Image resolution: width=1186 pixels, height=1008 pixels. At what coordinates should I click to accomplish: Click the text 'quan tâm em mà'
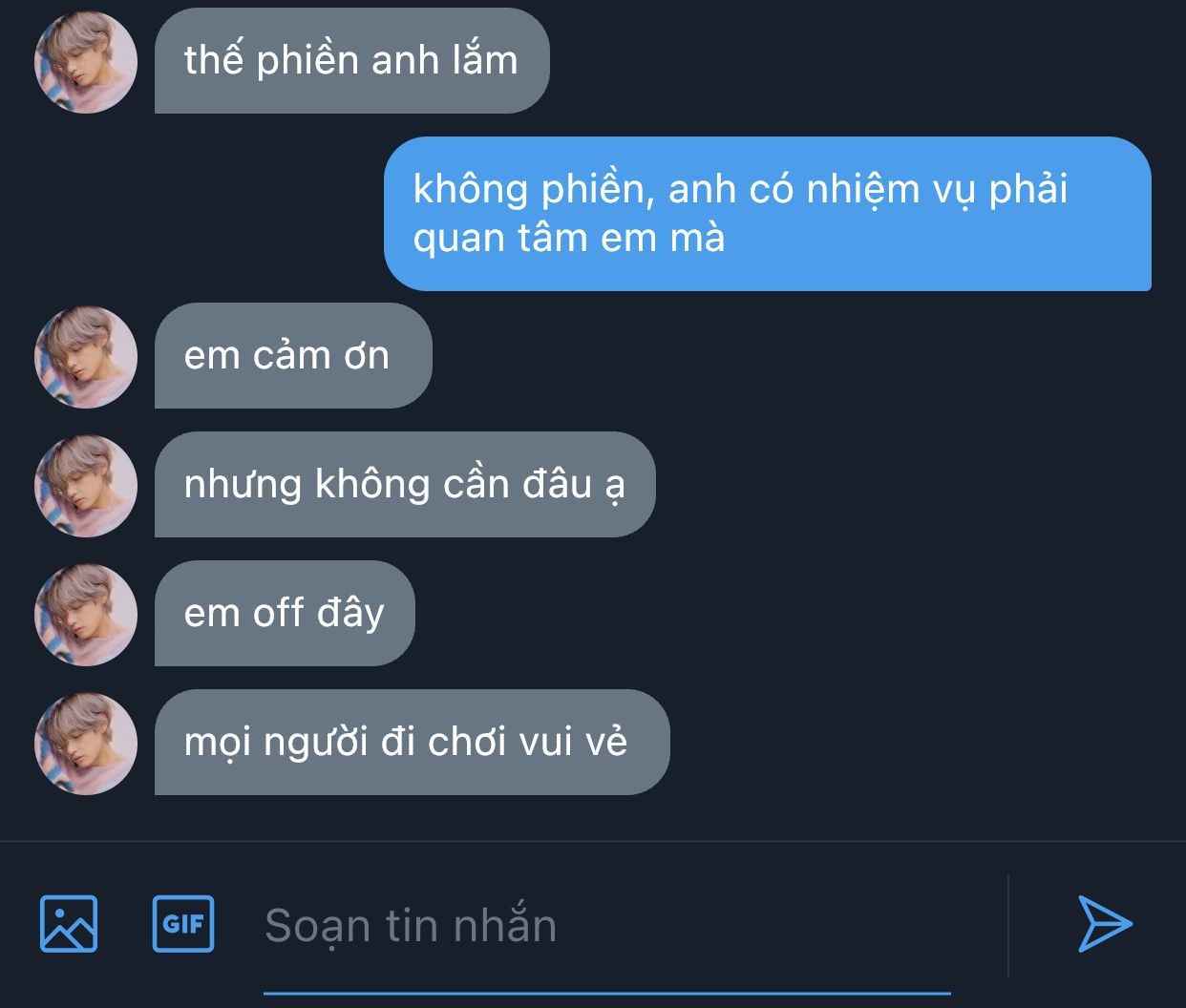click(x=569, y=238)
